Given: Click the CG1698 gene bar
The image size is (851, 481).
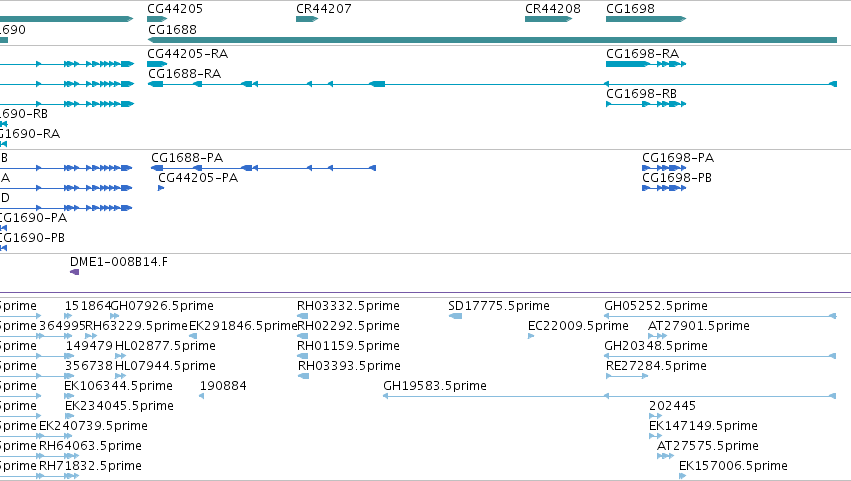Looking at the screenshot, I should [x=646, y=19].
